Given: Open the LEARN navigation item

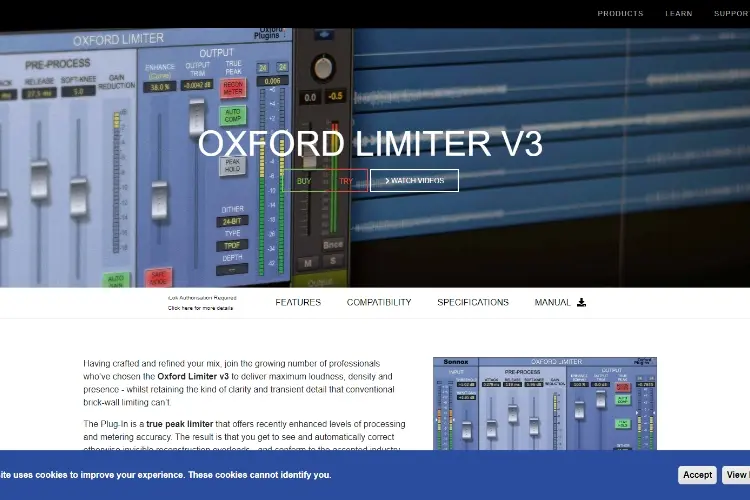Looking at the screenshot, I should (678, 13).
